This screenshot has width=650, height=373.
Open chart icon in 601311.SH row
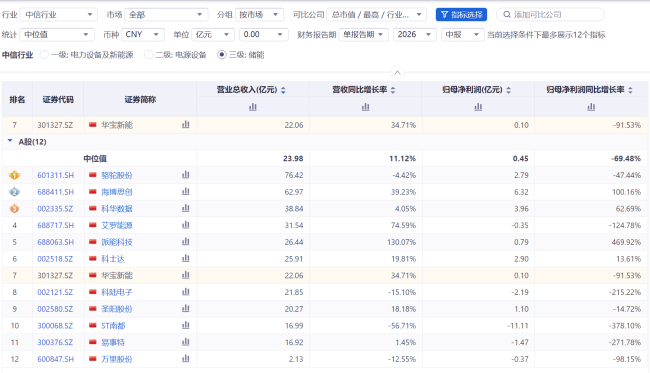click(186, 175)
